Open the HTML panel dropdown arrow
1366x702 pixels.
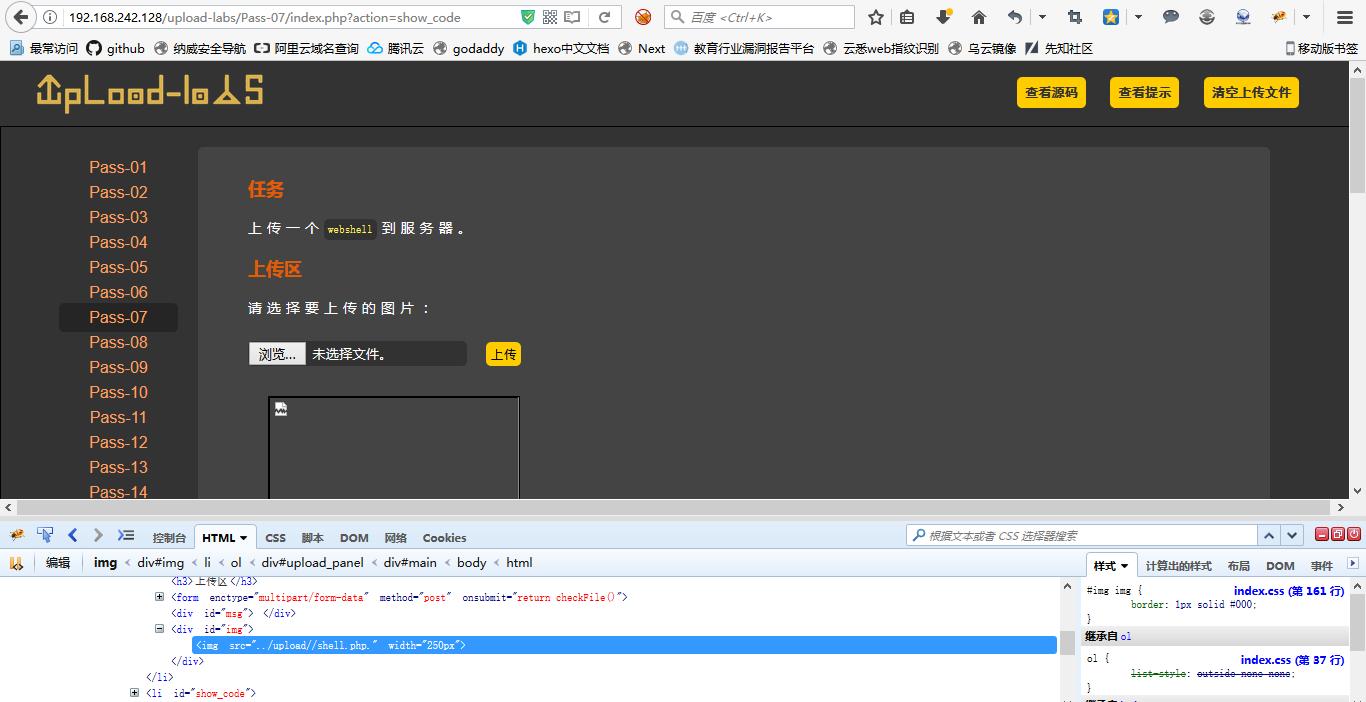pyautogui.click(x=245, y=538)
